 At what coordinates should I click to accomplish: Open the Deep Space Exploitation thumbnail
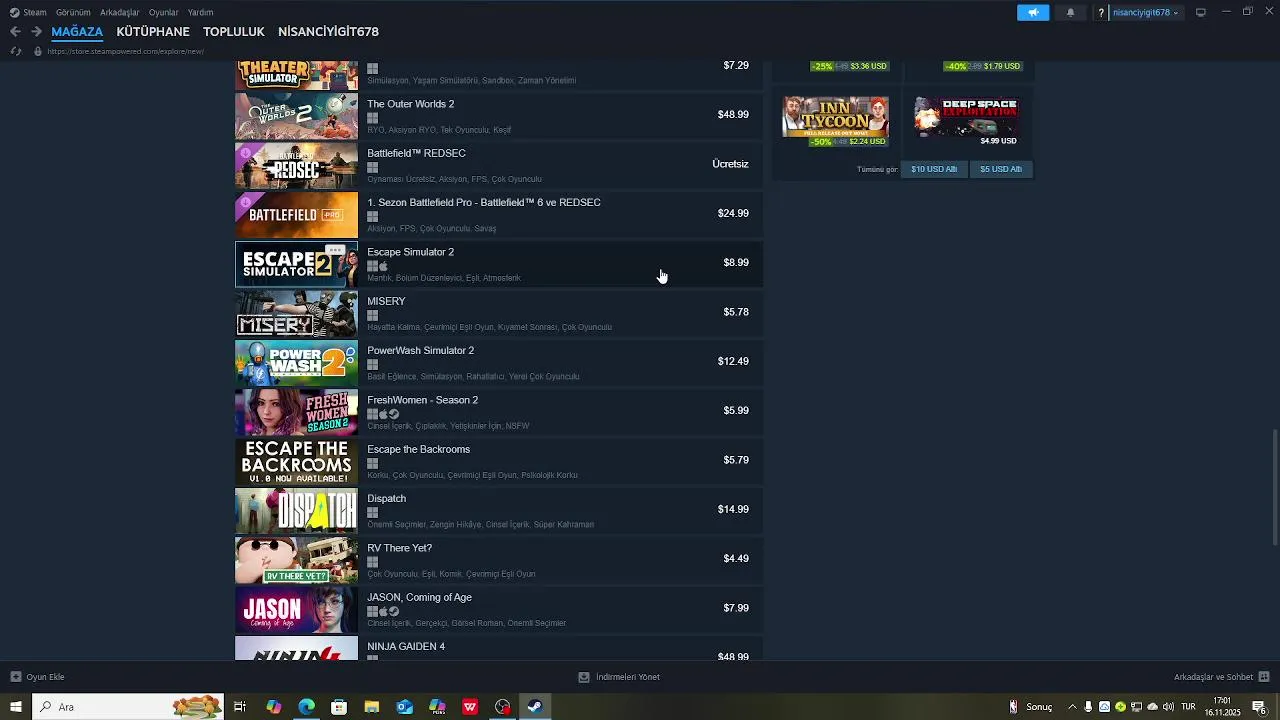click(967, 116)
